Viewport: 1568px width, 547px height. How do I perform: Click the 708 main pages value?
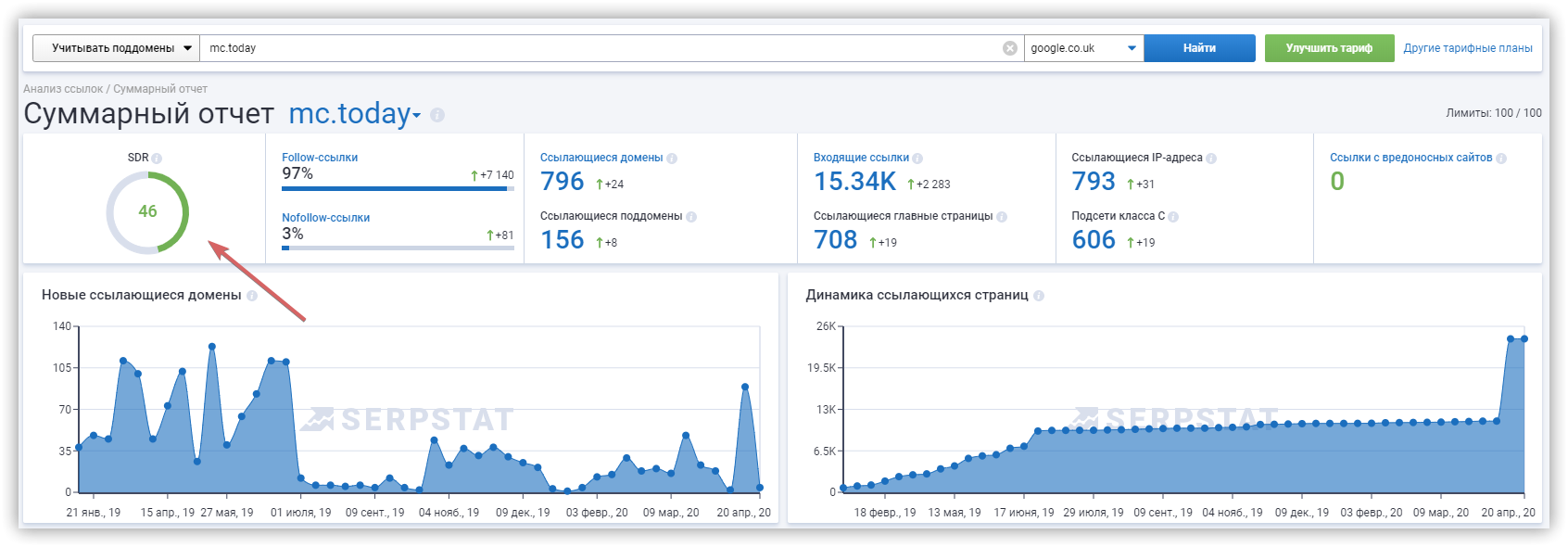pos(836,240)
